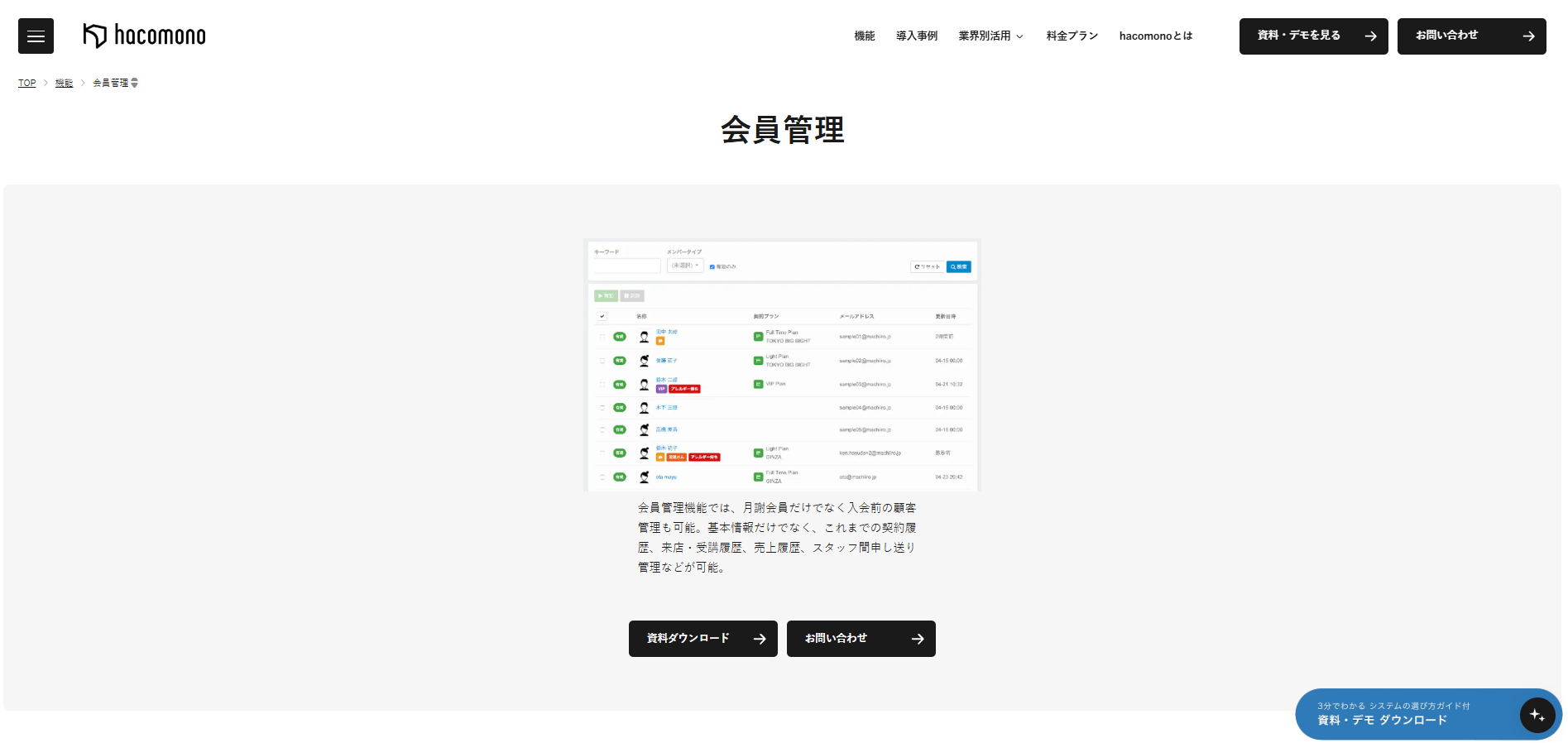Click the 機能 breadcrumb link

click(64, 83)
